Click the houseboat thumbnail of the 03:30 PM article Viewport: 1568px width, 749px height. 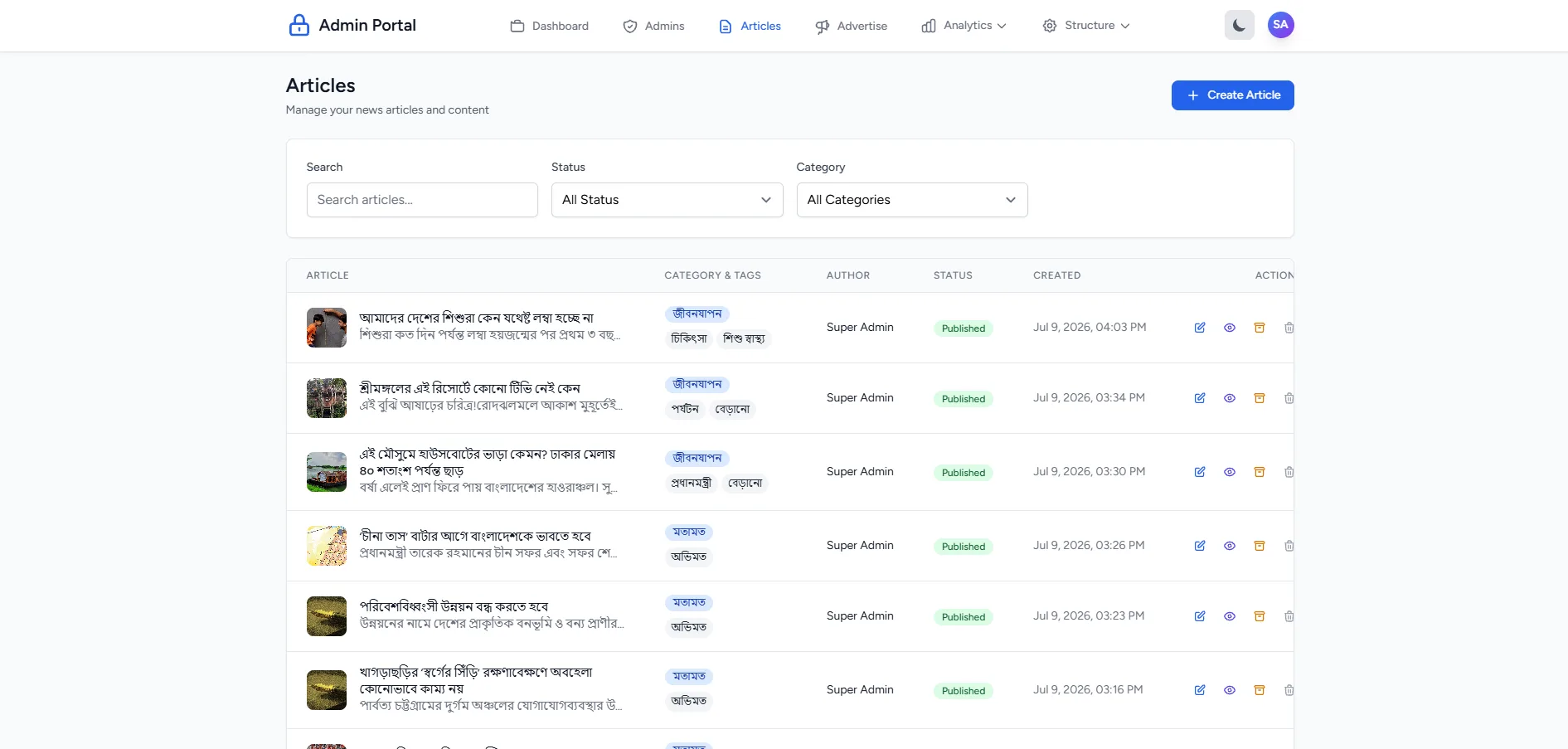point(327,472)
